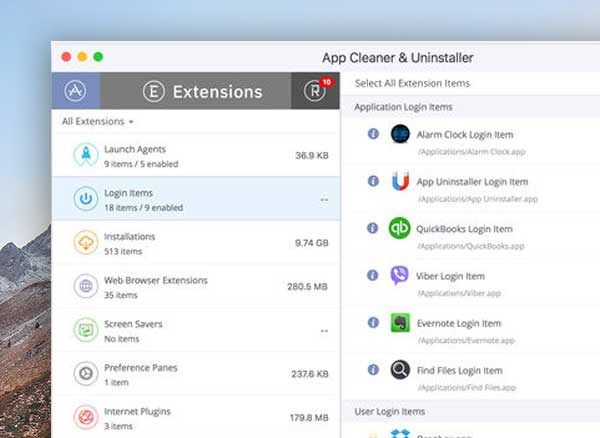Switch to the Extensions tab
The width and height of the screenshot is (600, 438).
pyautogui.click(x=196, y=91)
